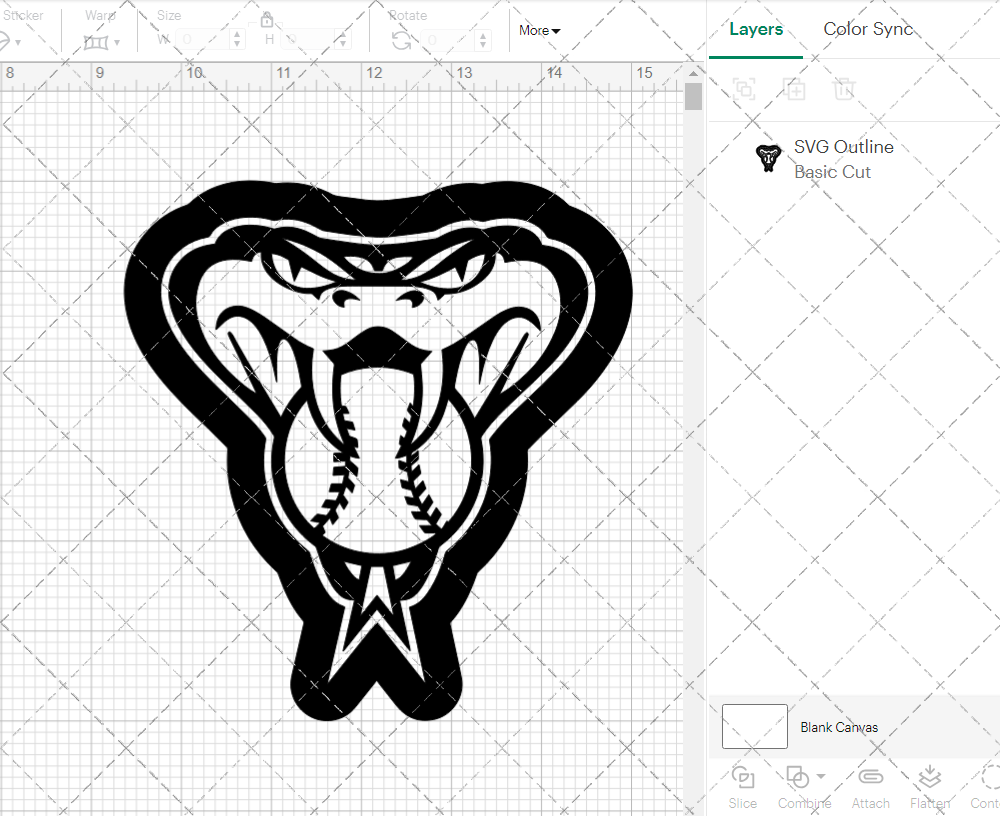Open the Sticker dropdown arrow
The image size is (1000, 816).
click(x=19, y=40)
